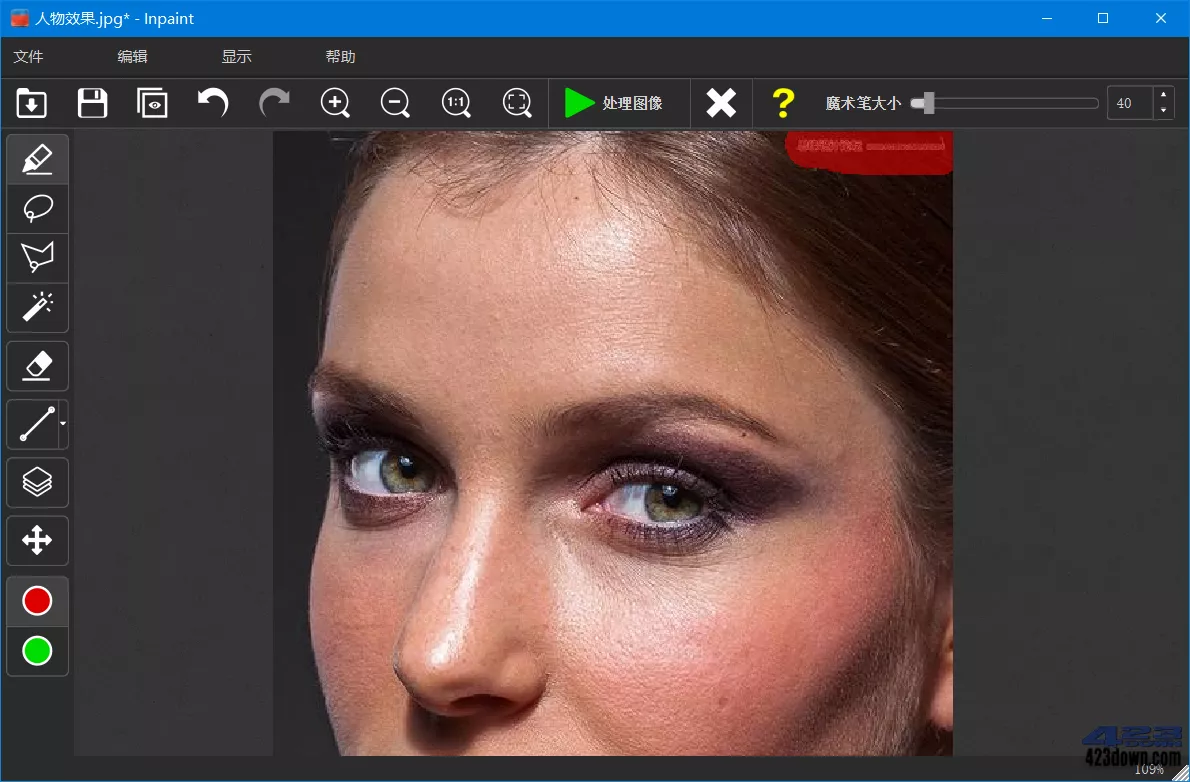Undo the last edit with the undo arrow

coord(213,103)
